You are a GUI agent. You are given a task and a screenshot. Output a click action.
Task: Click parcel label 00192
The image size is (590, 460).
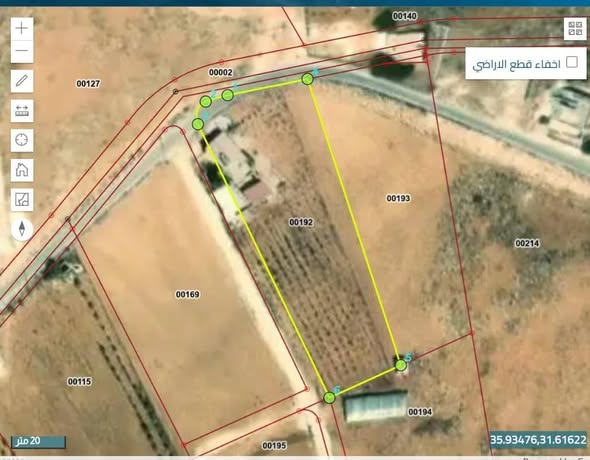301,222
